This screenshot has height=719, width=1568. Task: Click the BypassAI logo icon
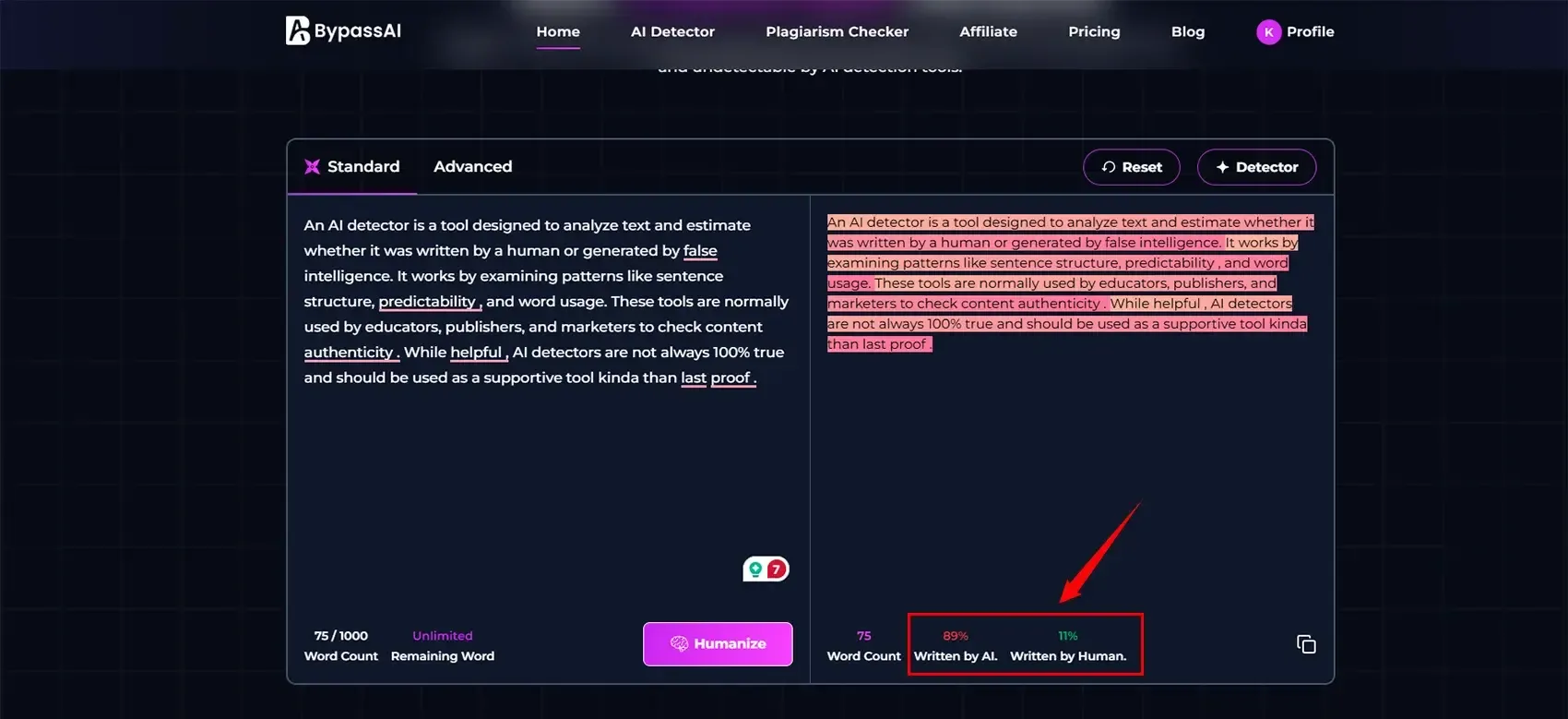click(297, 30)
